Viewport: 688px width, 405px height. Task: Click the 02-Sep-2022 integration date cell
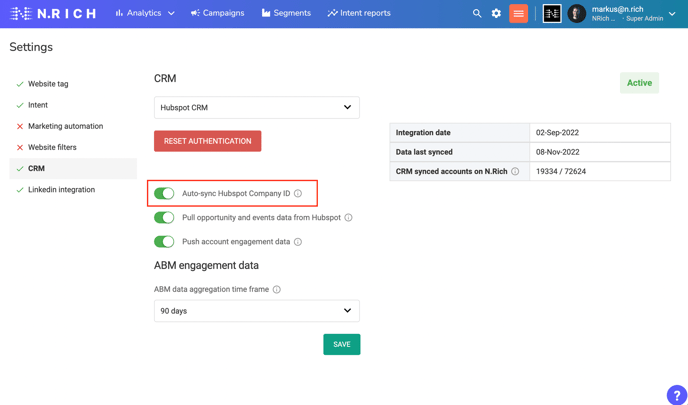(x=600, y=133)
